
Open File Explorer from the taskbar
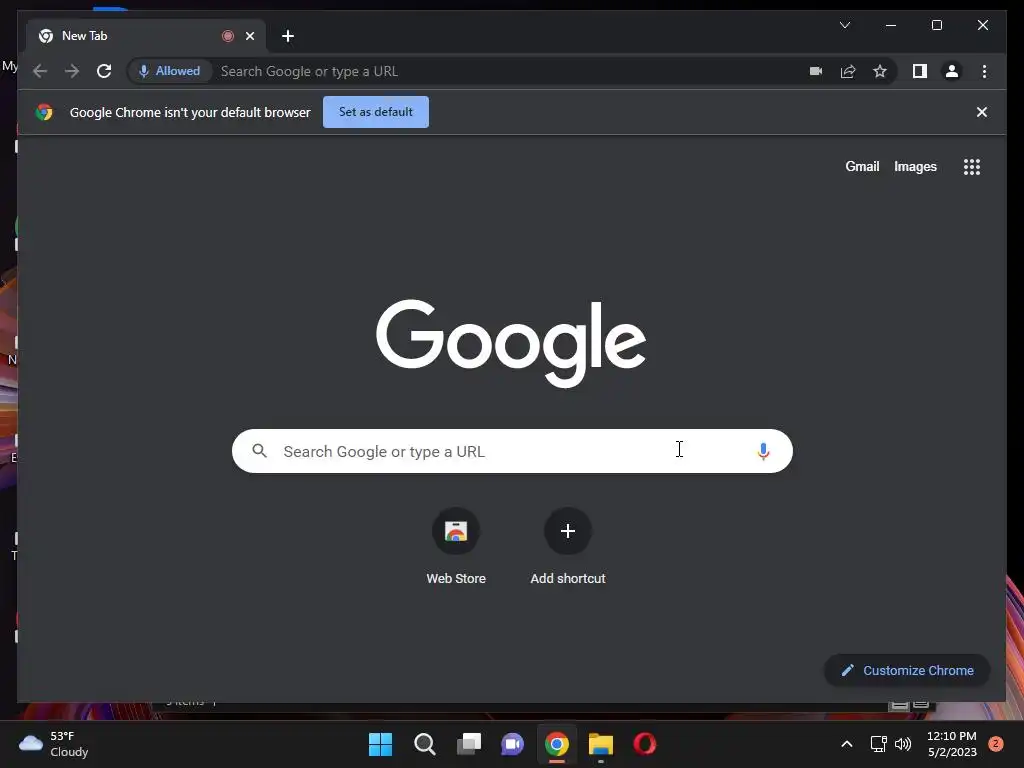tap(601, 744)
